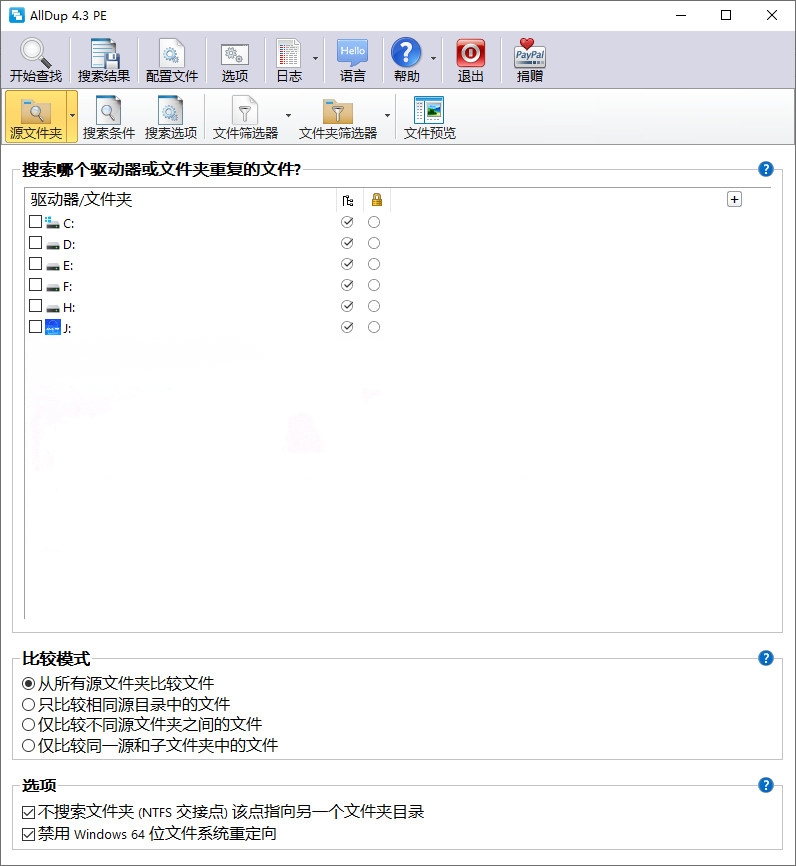
Task: Toggle lock protection for F: drive
Action: pyautogui.click(x=374, y=285)
